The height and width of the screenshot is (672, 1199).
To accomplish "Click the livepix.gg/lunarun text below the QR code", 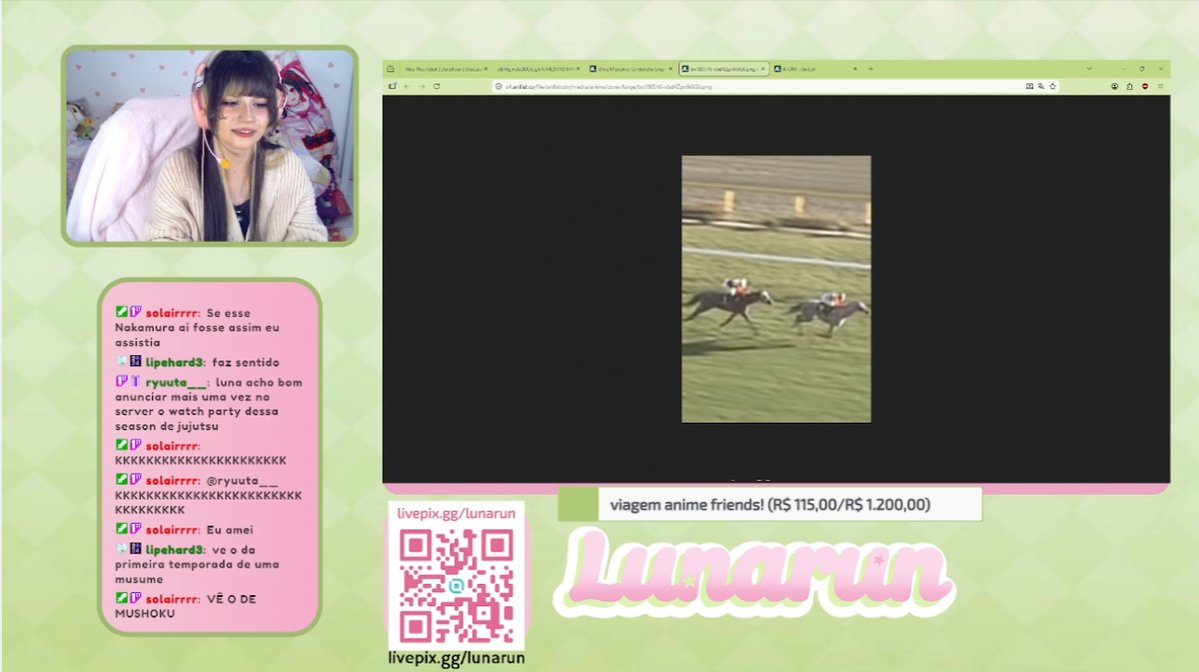I will pos(457,658).
